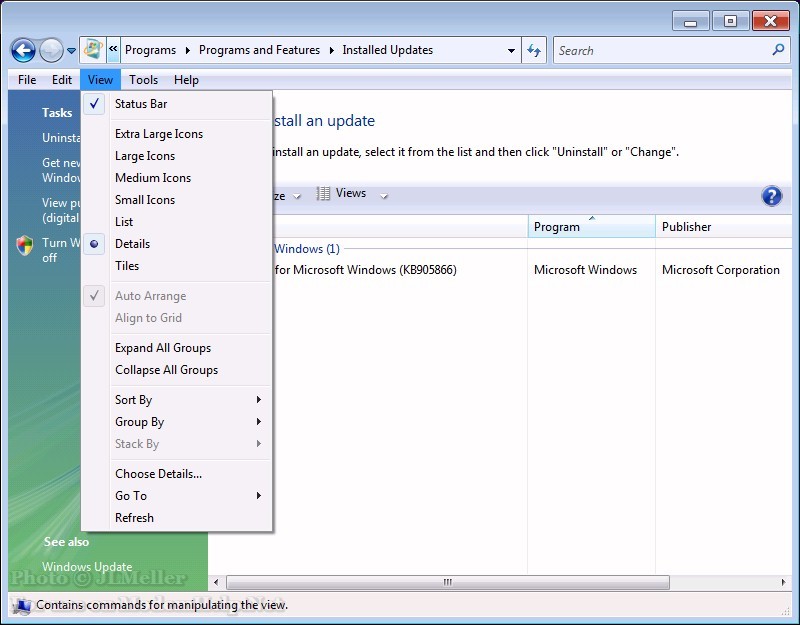This screenshot has height=625, width=800.
Task: Select the Tiles view option
Action: 127,266
